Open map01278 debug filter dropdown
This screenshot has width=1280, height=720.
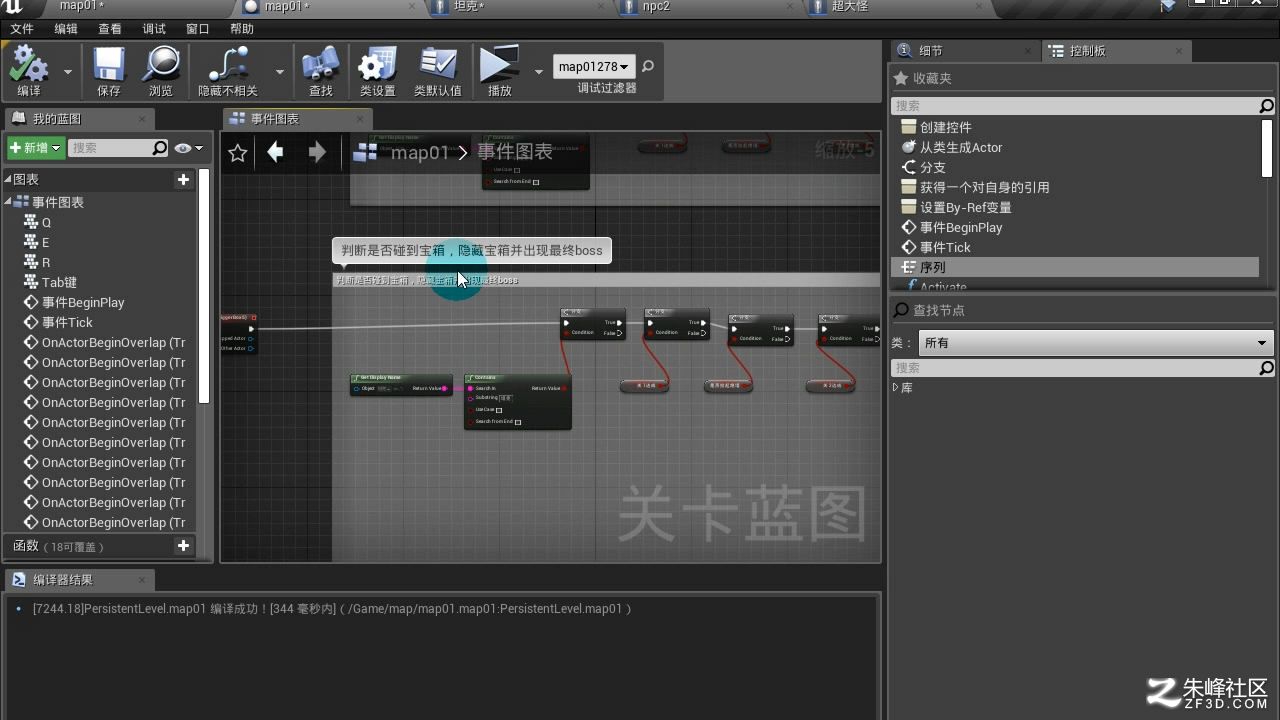click(x=594, y=67)
